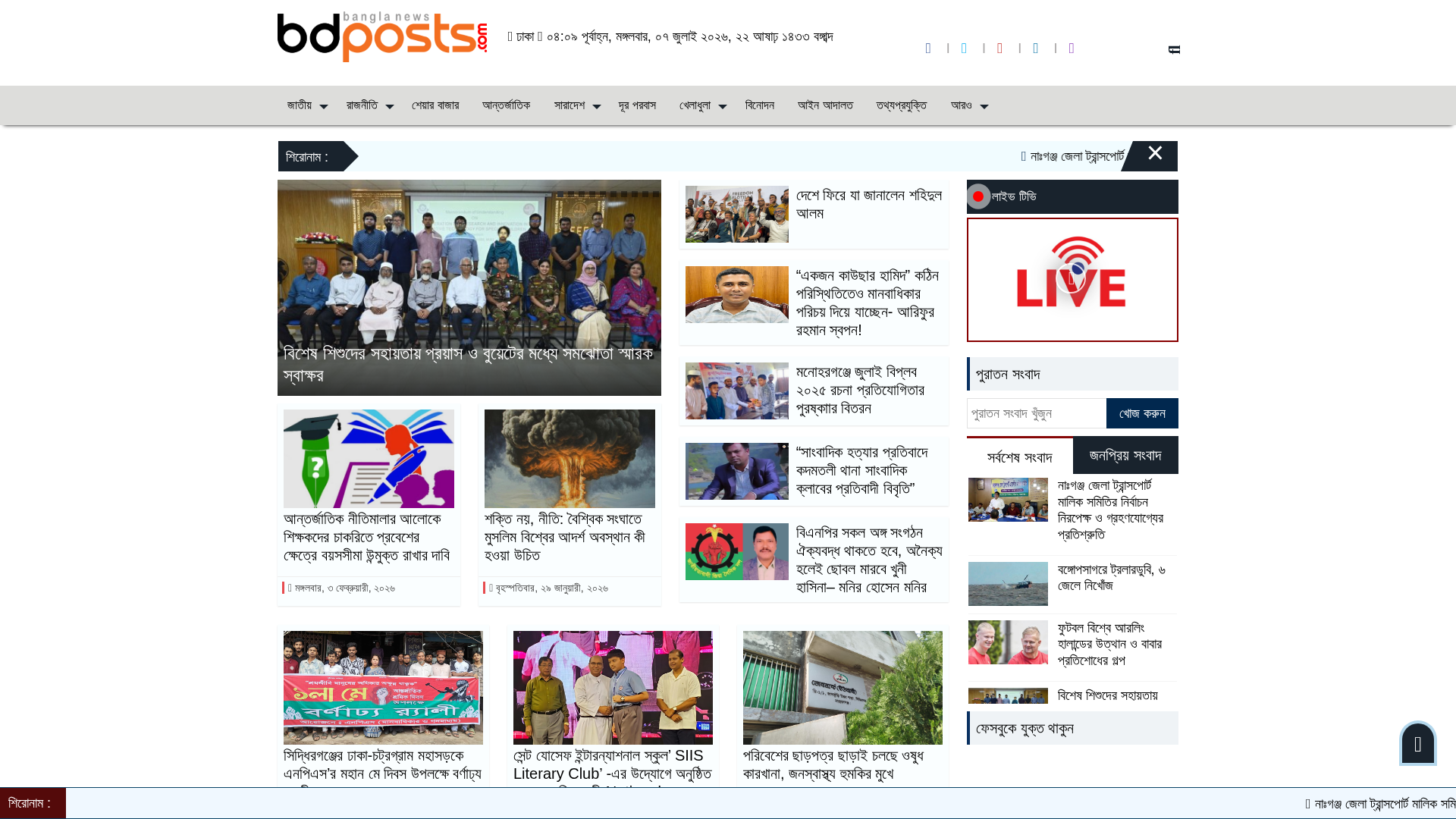Open আন্তর্জাতিক নীতিমালার আলোকে শিক্ষকদের article link

coord(367,537)
